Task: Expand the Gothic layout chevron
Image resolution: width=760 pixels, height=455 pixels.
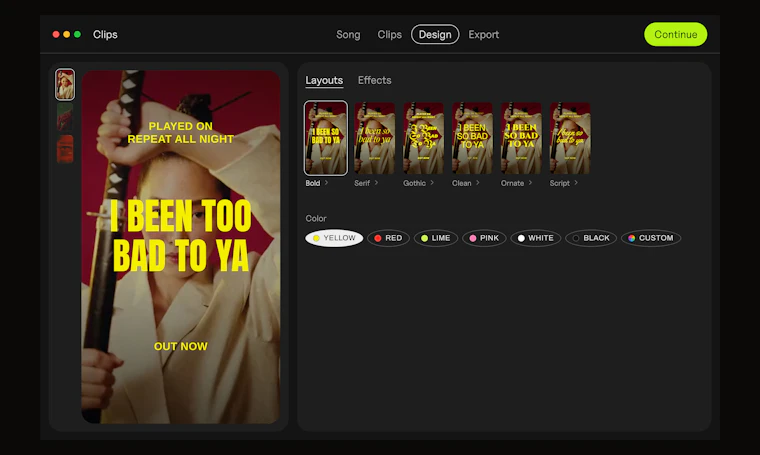Action: point(432,183)
